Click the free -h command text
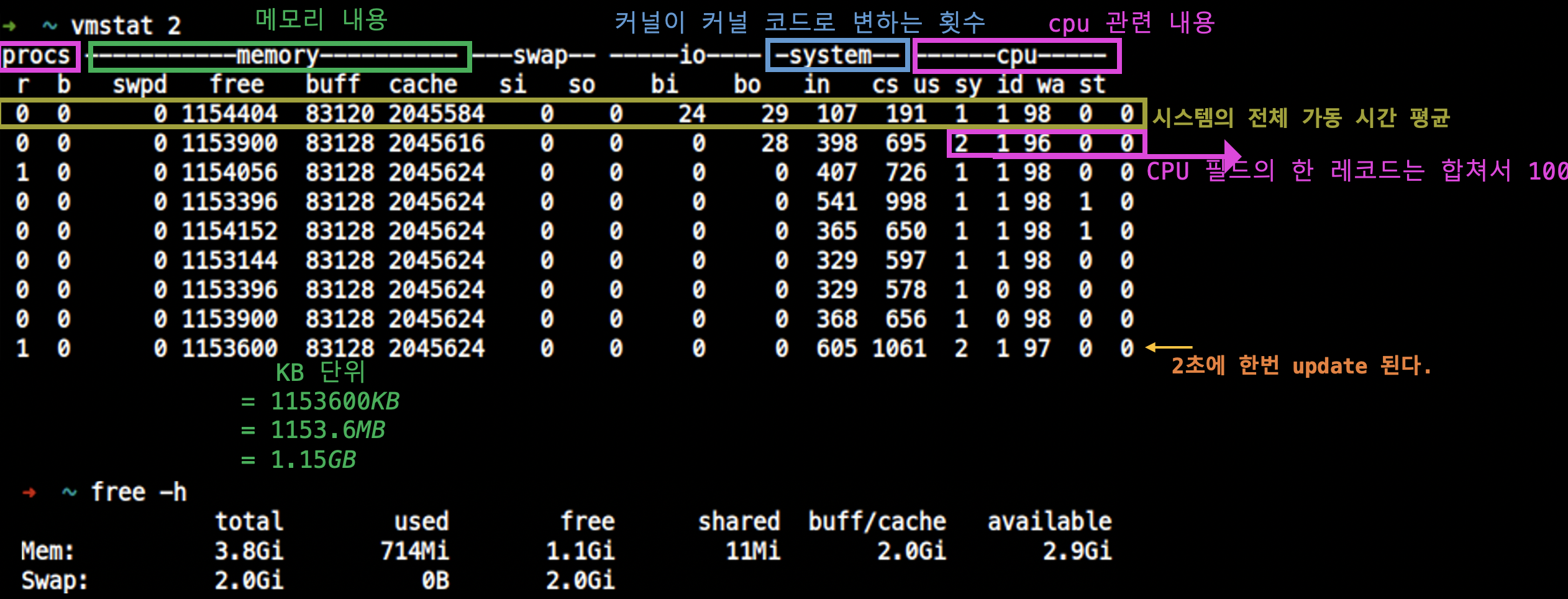The width and height of the screenshot is (1568, 599). pyautogui.click(x=140, y=492)
